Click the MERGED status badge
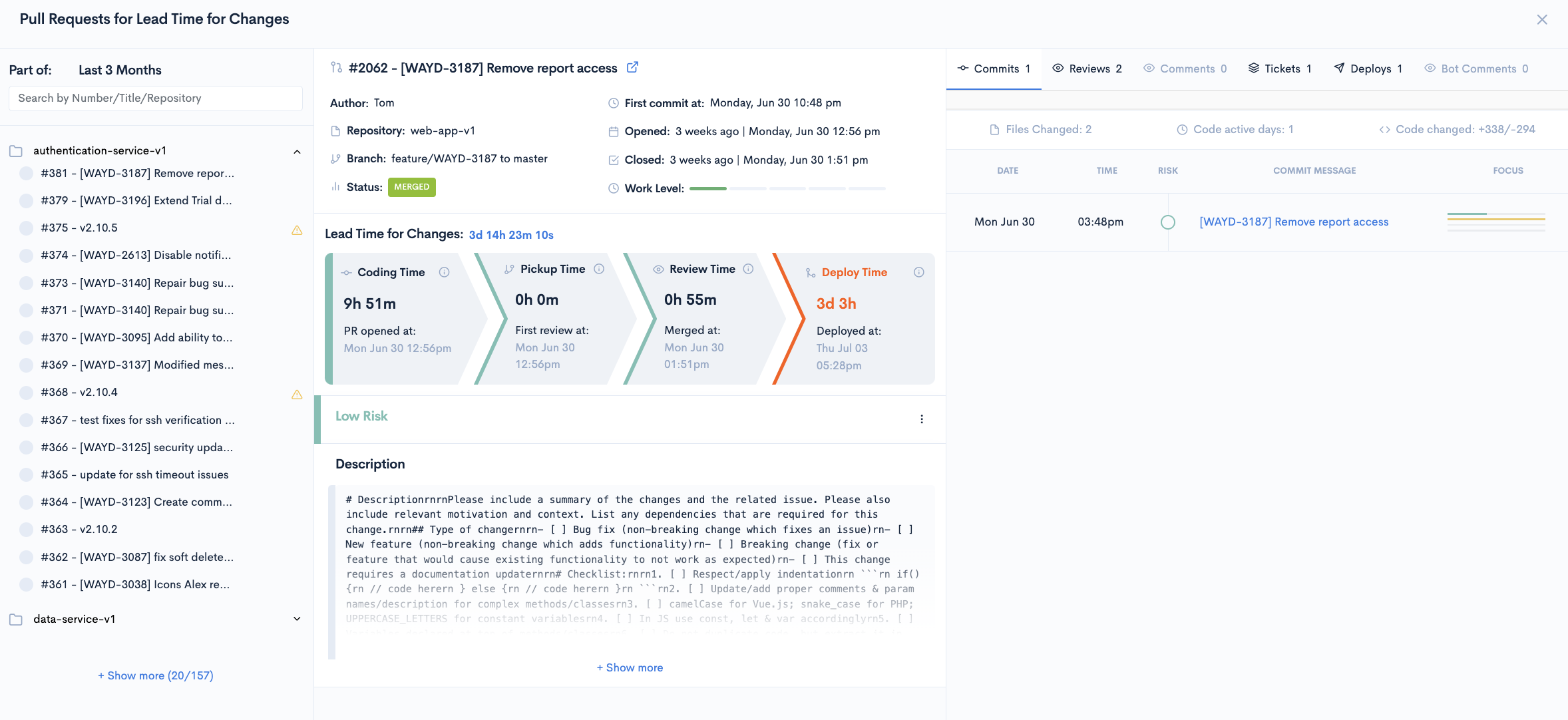 (411, 187)
